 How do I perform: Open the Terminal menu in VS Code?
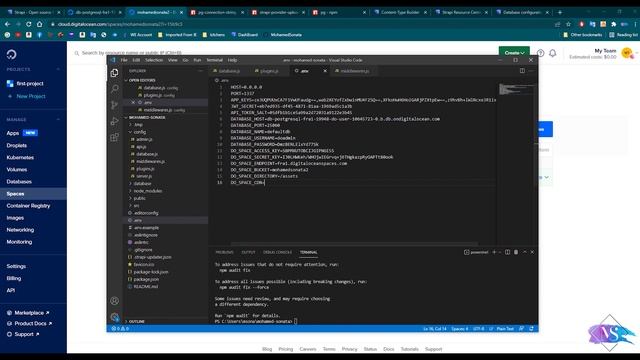tap(214, 60)
